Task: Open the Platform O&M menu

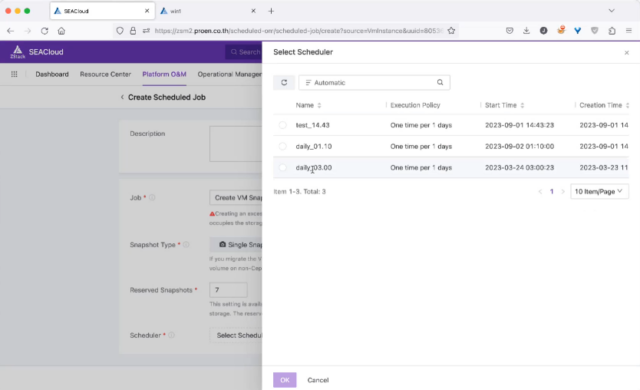Action: pyautogui.click(x=164, y=74)
